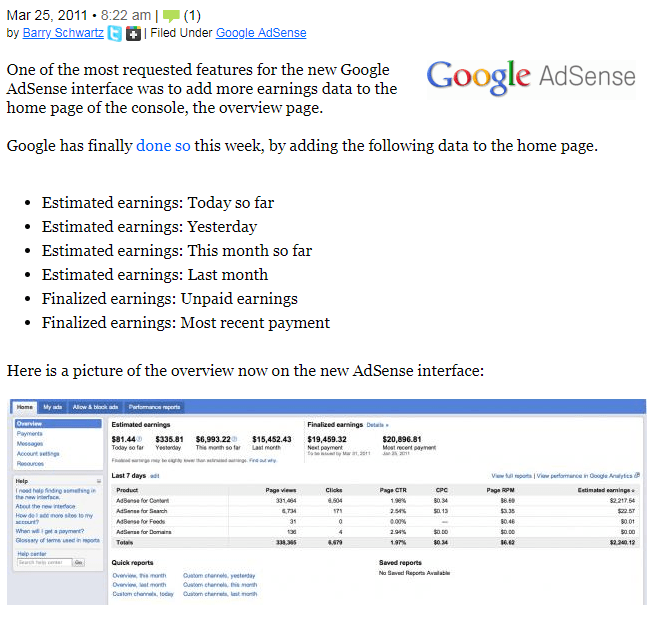This screenshot has width=654, height=617.
Task: Click the Google AdSense logo image
Action: [x=531, y=78]
